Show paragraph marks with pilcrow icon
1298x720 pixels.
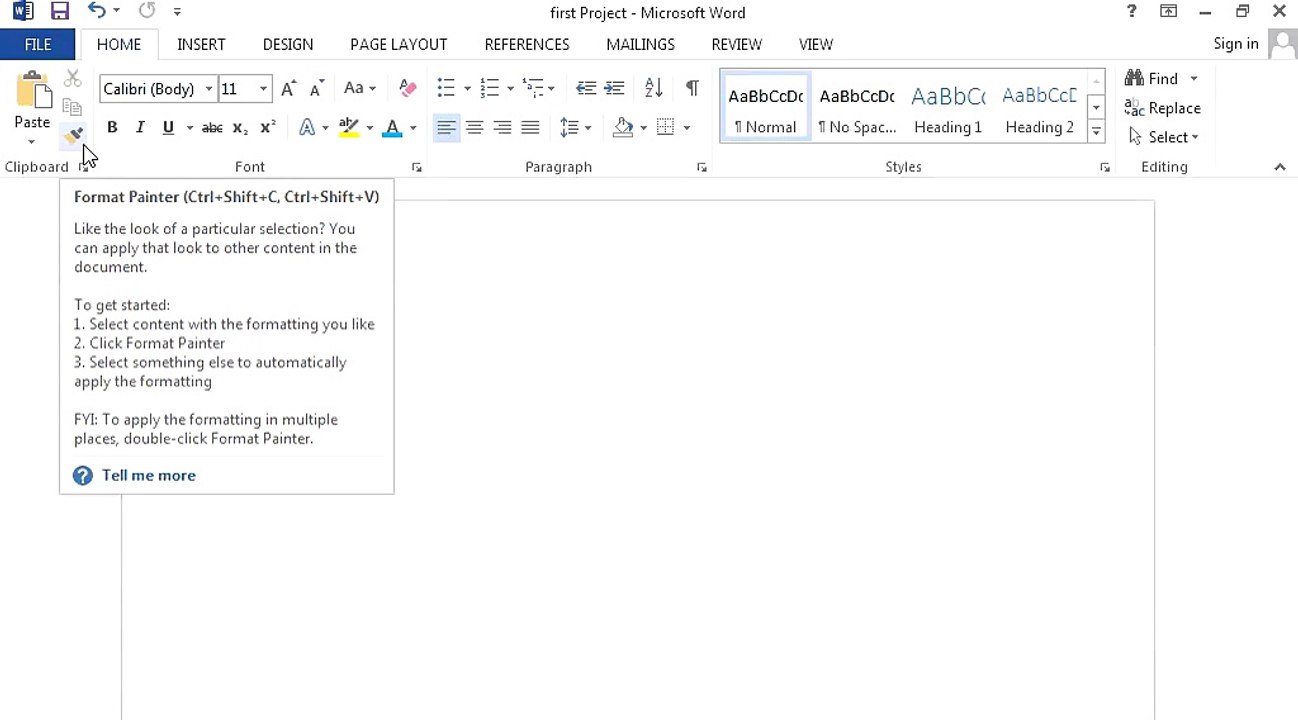(692, 88)
